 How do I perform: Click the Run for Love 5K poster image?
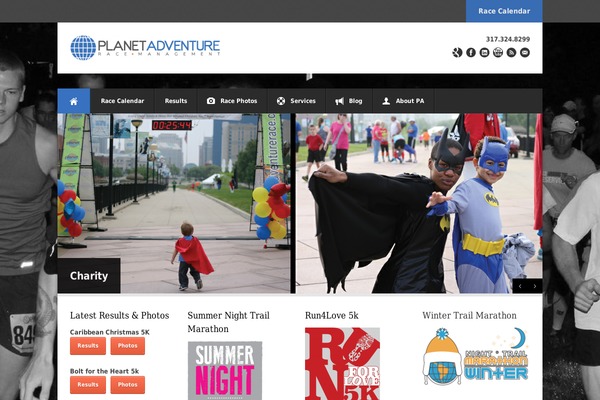[x=342, y=364]
